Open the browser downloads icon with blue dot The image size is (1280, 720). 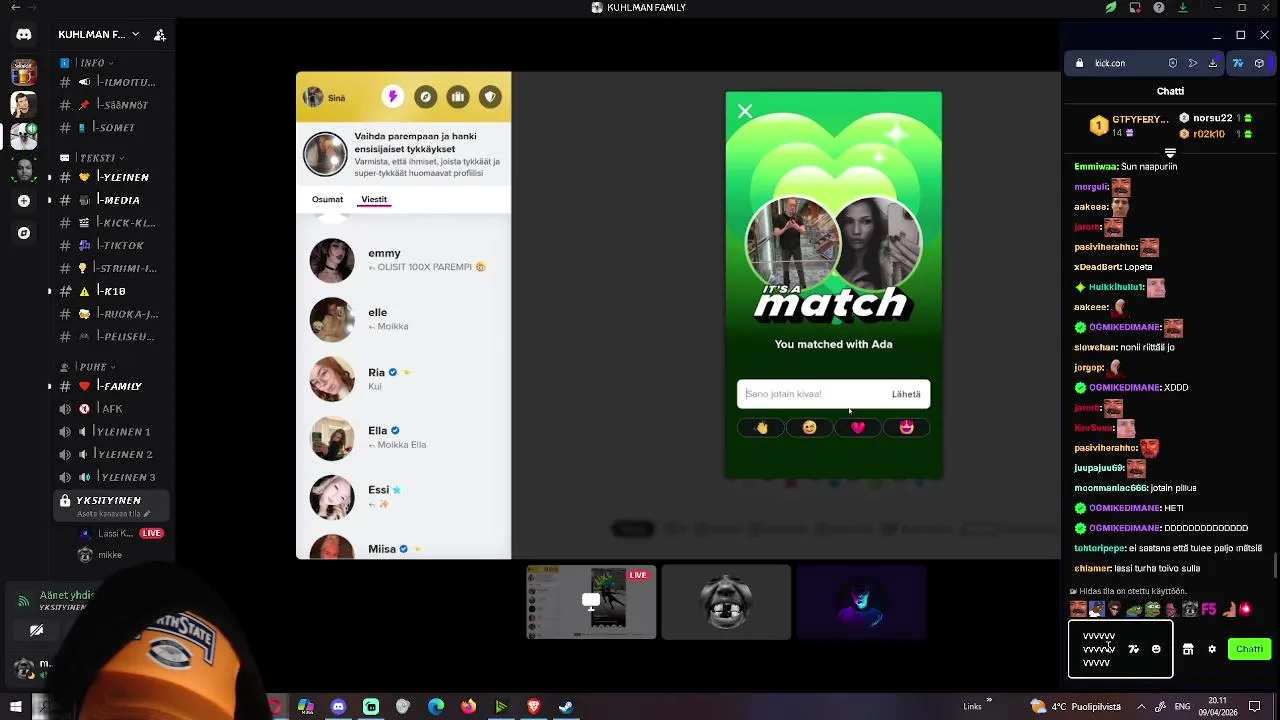(x=1213, y=63)
